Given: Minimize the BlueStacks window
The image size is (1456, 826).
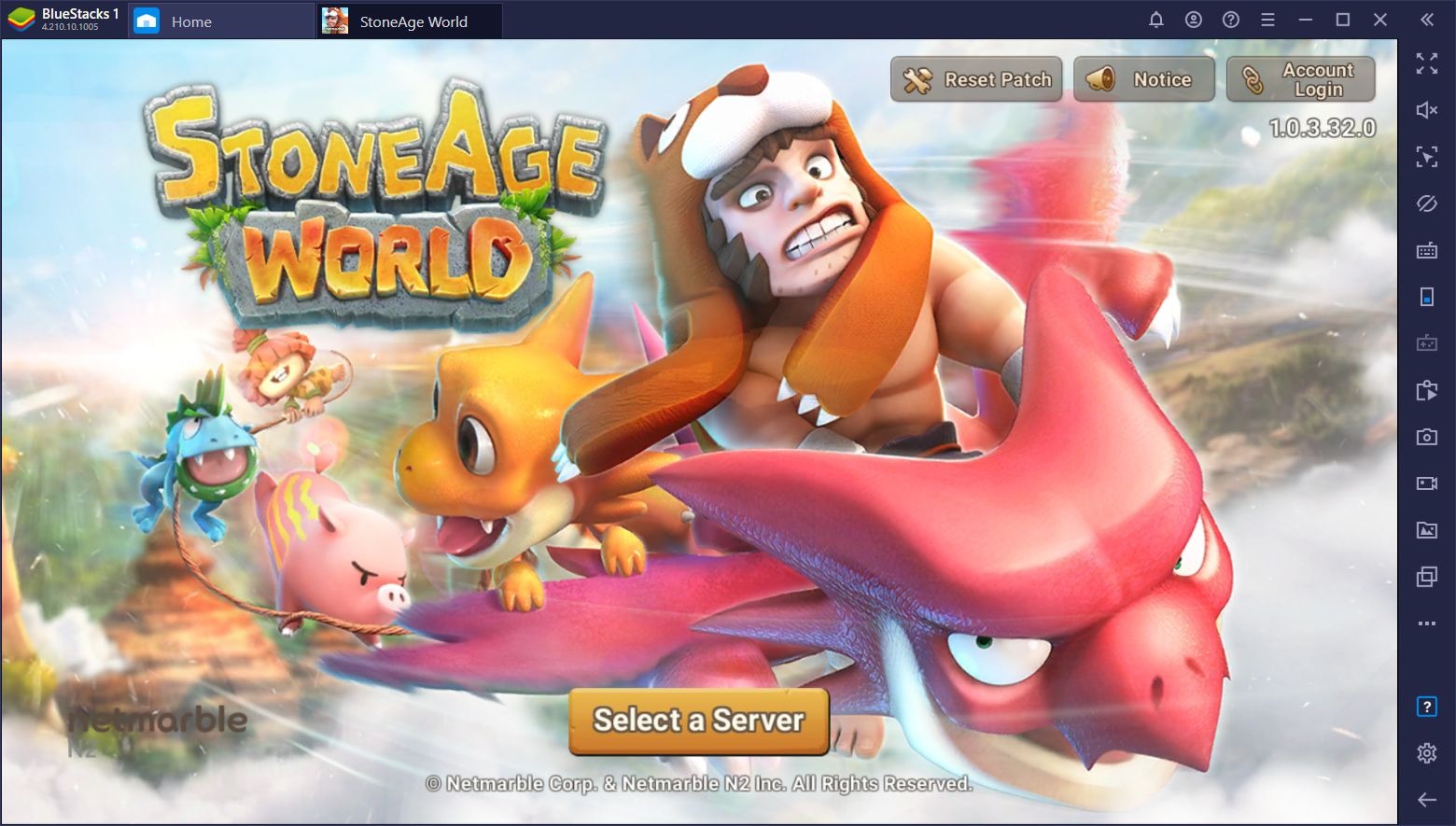Looking at the screenshot, I should (1305, 20).
